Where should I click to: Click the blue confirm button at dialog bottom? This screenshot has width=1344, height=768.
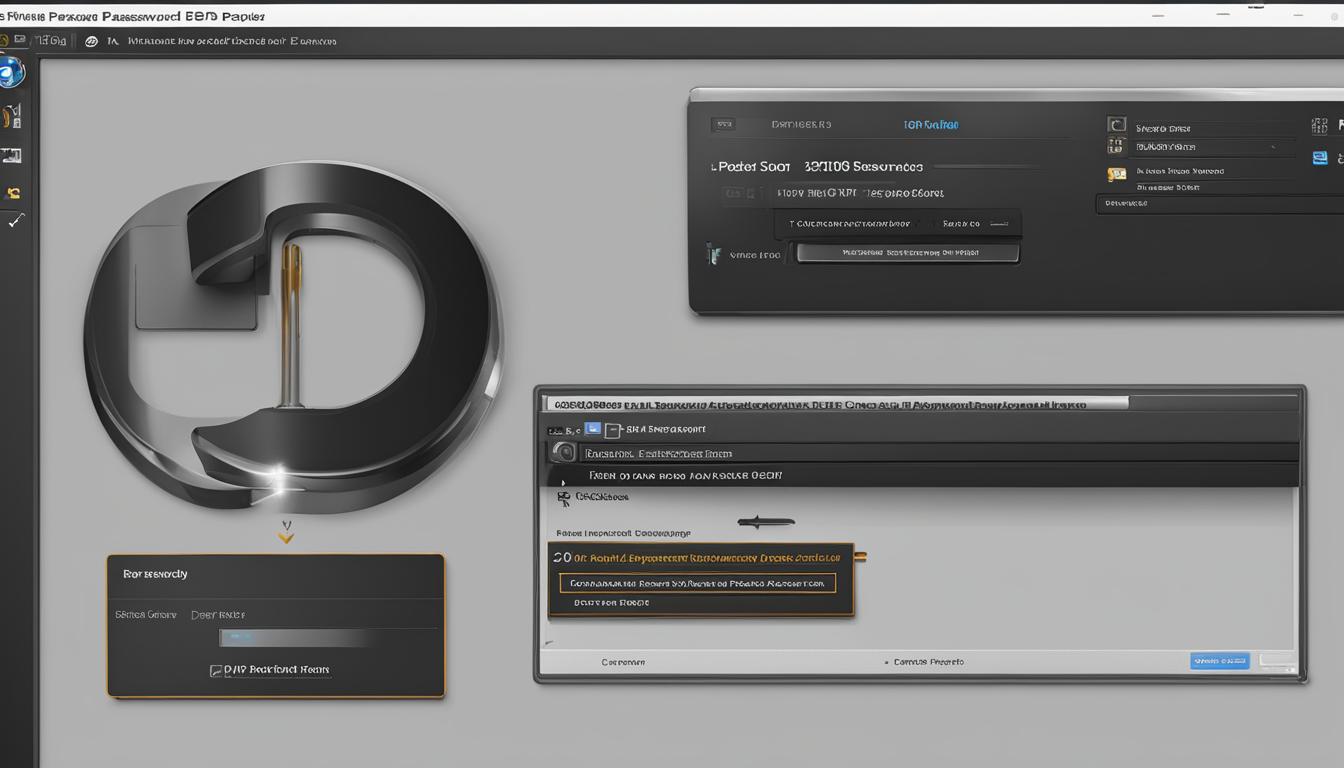(x=1219, y=660)
